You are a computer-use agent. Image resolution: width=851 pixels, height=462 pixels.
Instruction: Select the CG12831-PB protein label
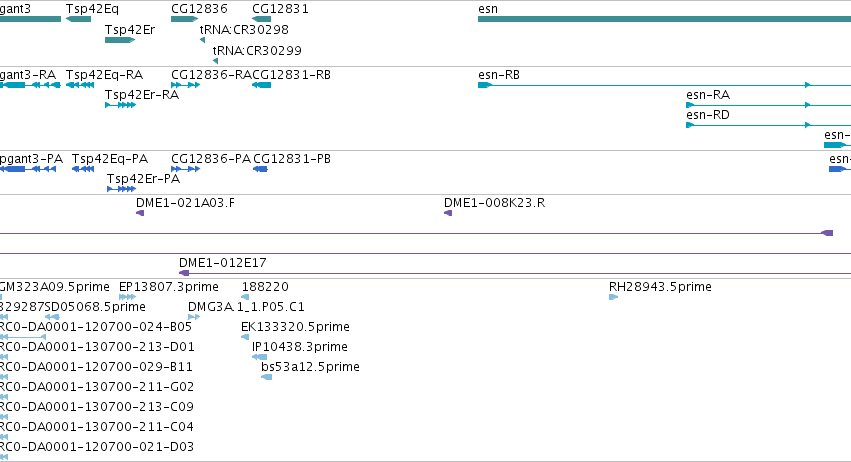click(292, 159)
